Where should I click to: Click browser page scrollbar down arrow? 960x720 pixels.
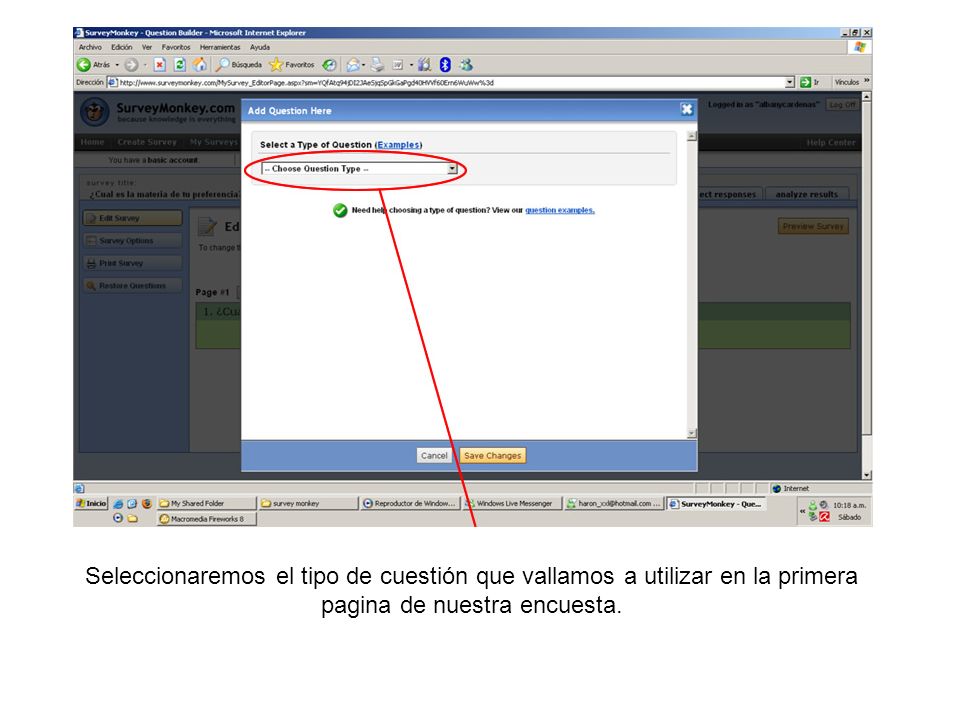pos(866,474)
